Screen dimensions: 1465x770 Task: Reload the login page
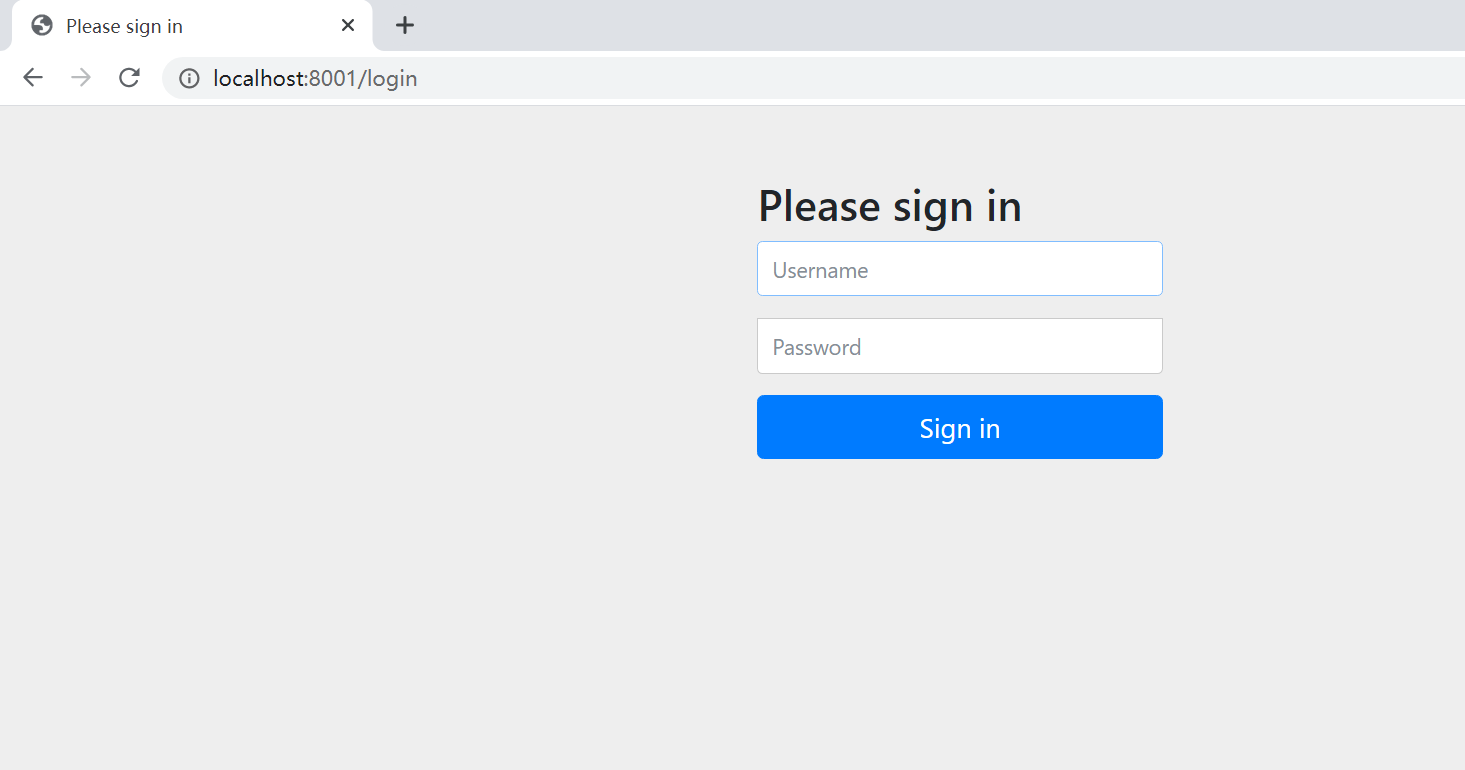tap(129, 78)
